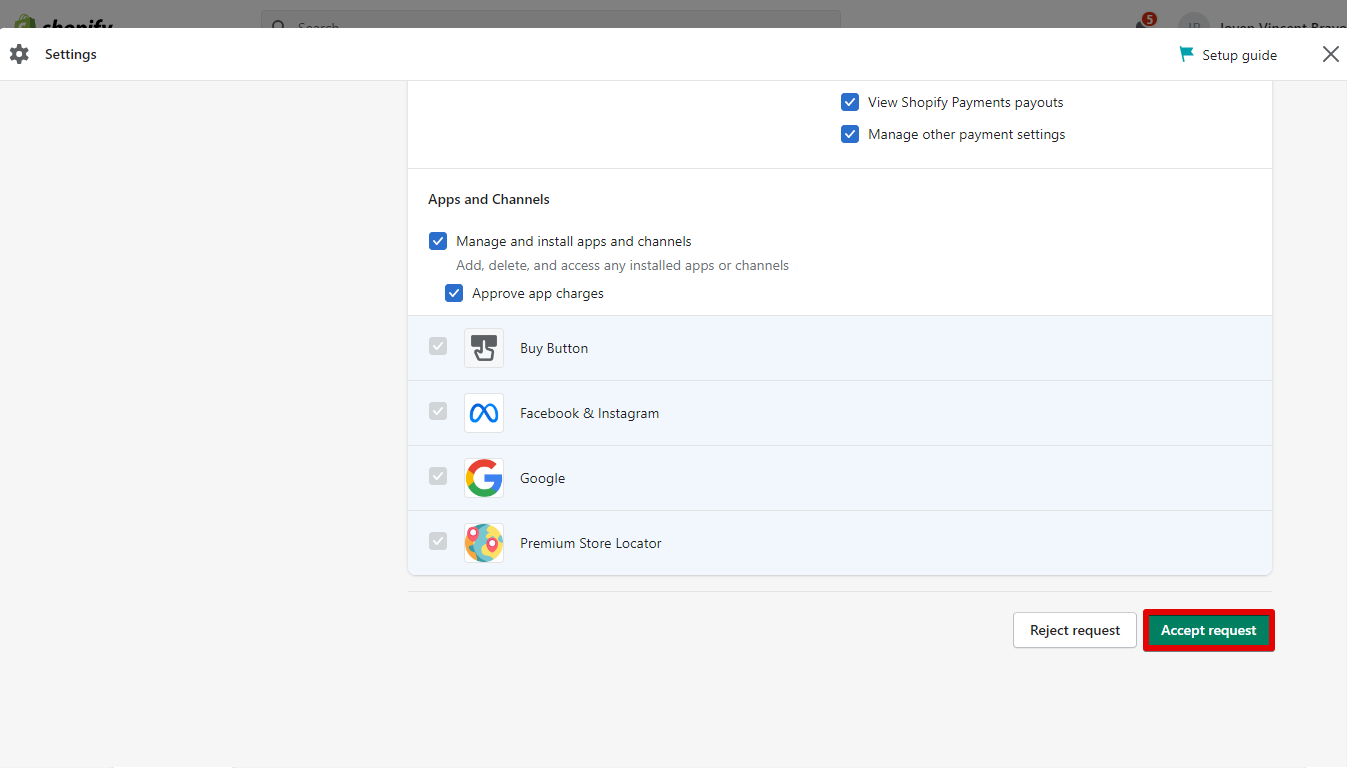Click the Meta icon for Facebook & Instagram
The image size is (1347, 768).
(x=484, y=412)
